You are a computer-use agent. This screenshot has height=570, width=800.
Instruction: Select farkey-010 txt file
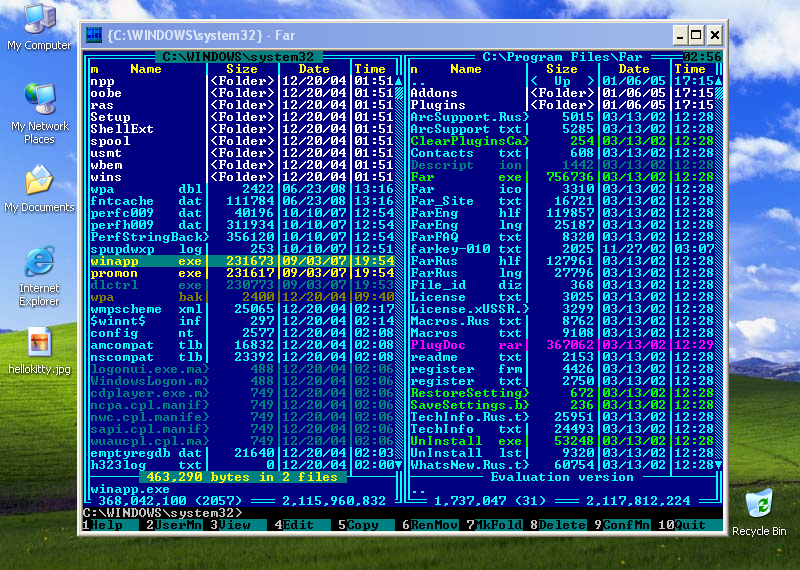click(x=562, y=249)
